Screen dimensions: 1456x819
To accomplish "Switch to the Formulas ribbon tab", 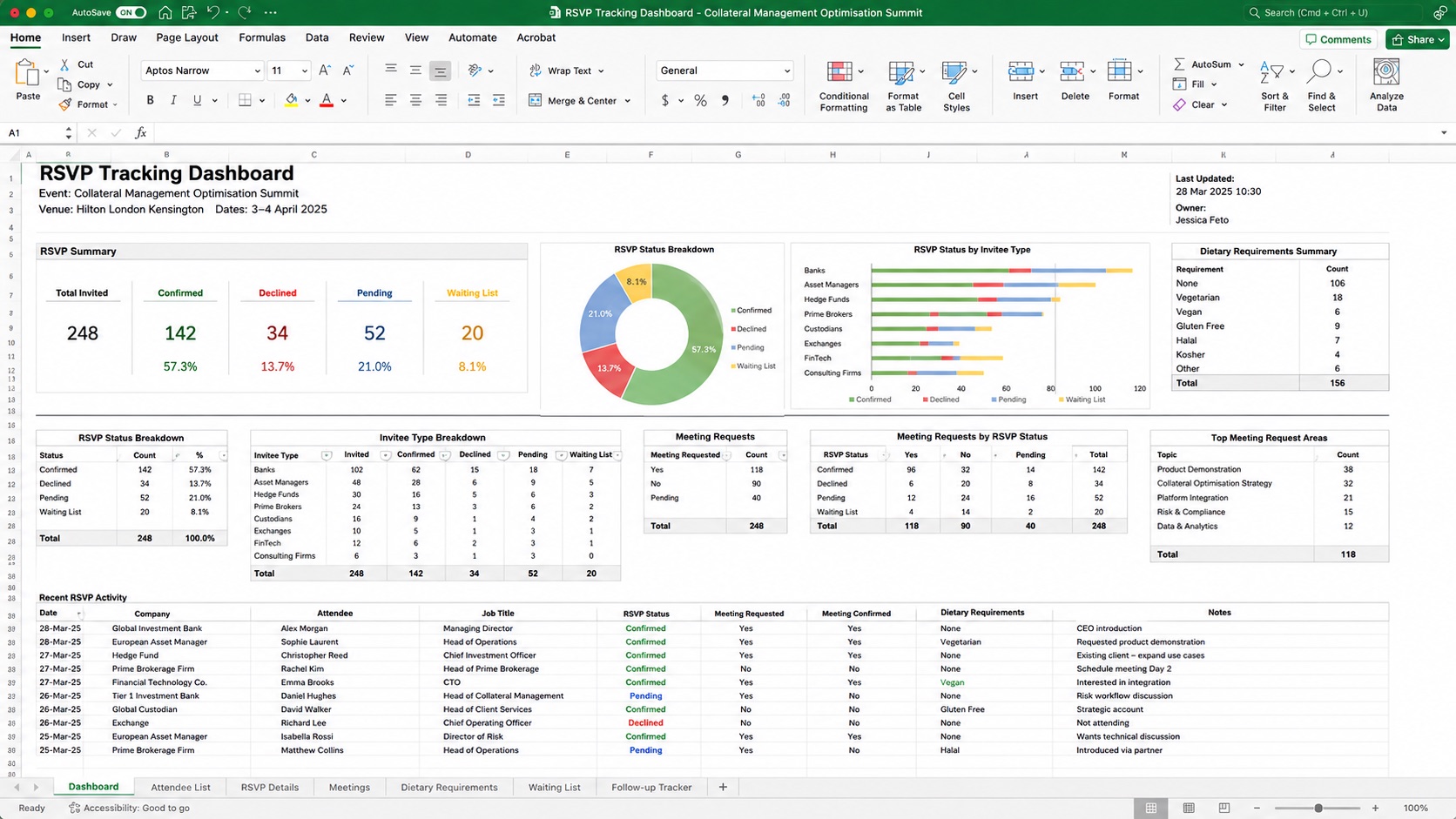I will point(262,37).
